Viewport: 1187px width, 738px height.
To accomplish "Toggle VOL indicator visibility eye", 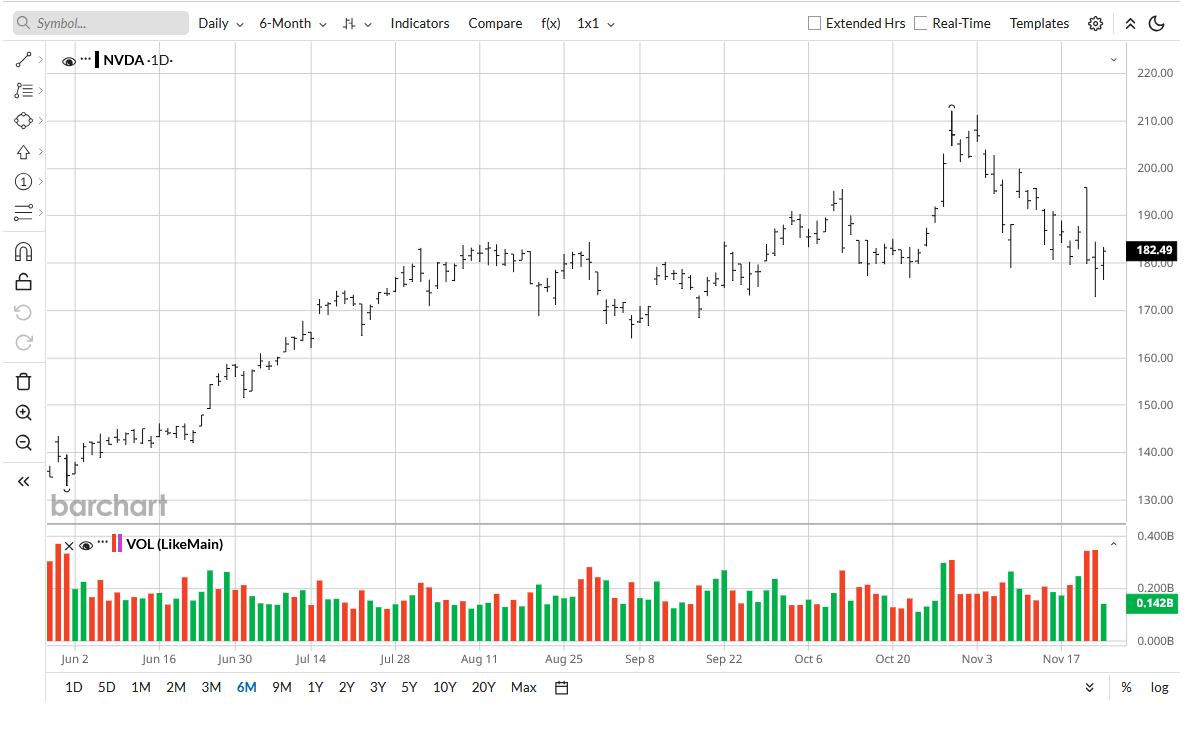I will click(86, 546).
